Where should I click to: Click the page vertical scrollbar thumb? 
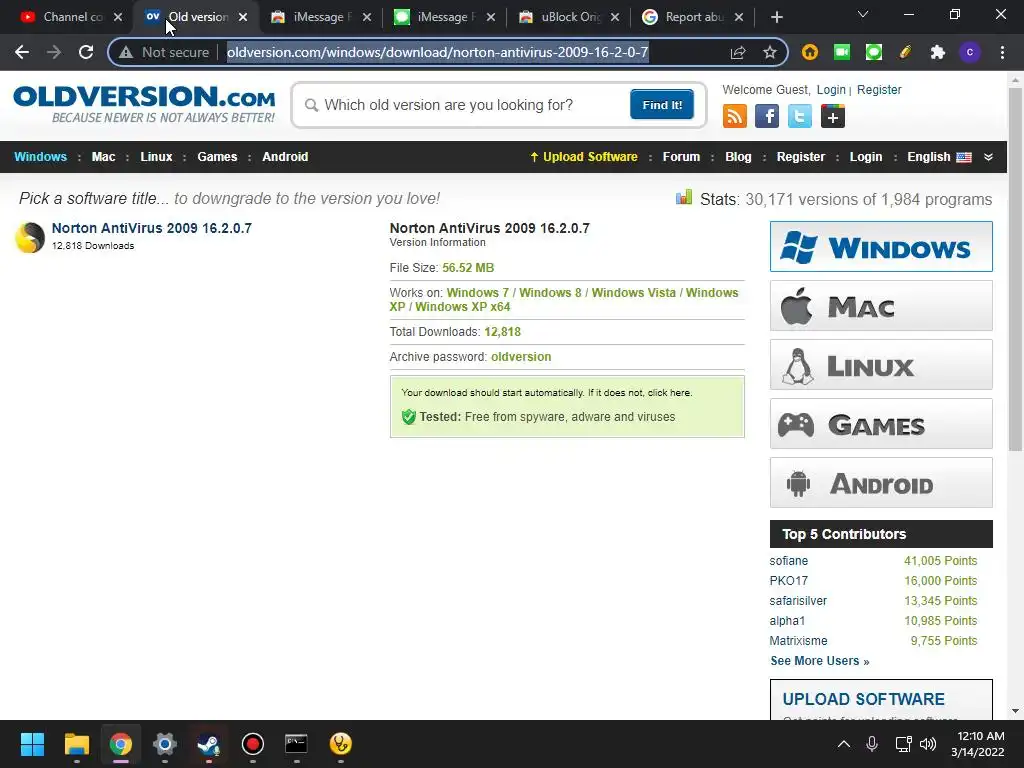pyautogui.click(x=1015, y=268)
